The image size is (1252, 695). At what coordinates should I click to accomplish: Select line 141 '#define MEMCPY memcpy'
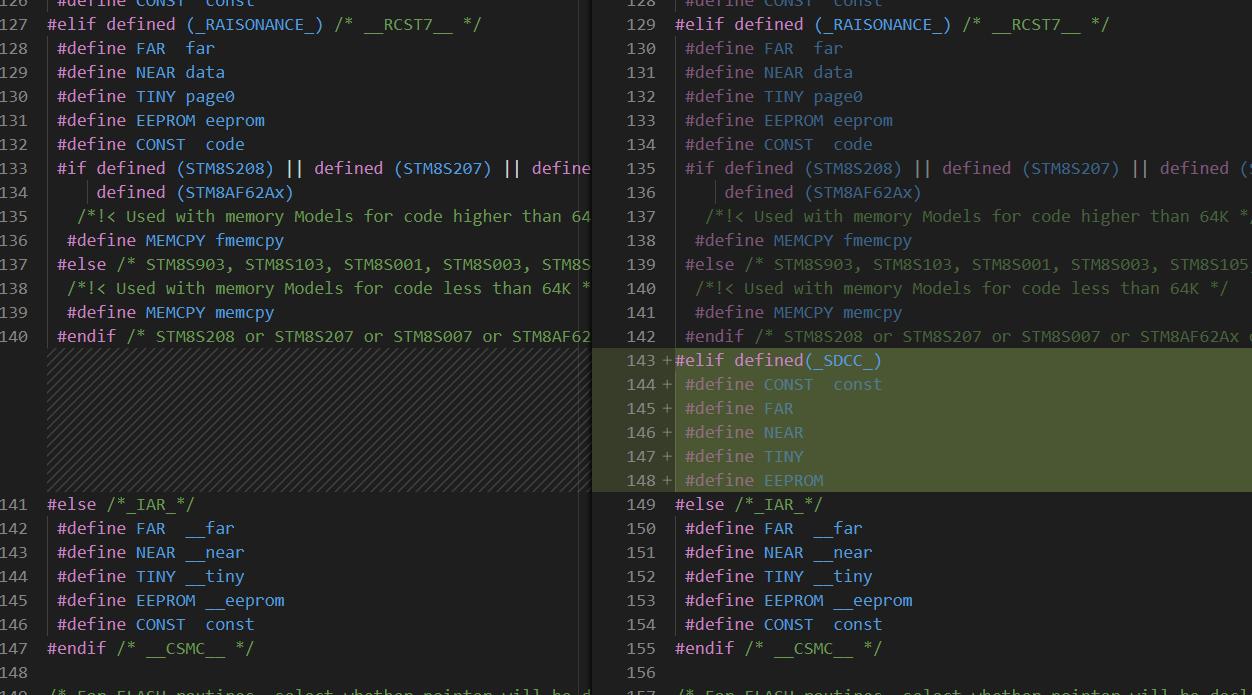(798, 312)
